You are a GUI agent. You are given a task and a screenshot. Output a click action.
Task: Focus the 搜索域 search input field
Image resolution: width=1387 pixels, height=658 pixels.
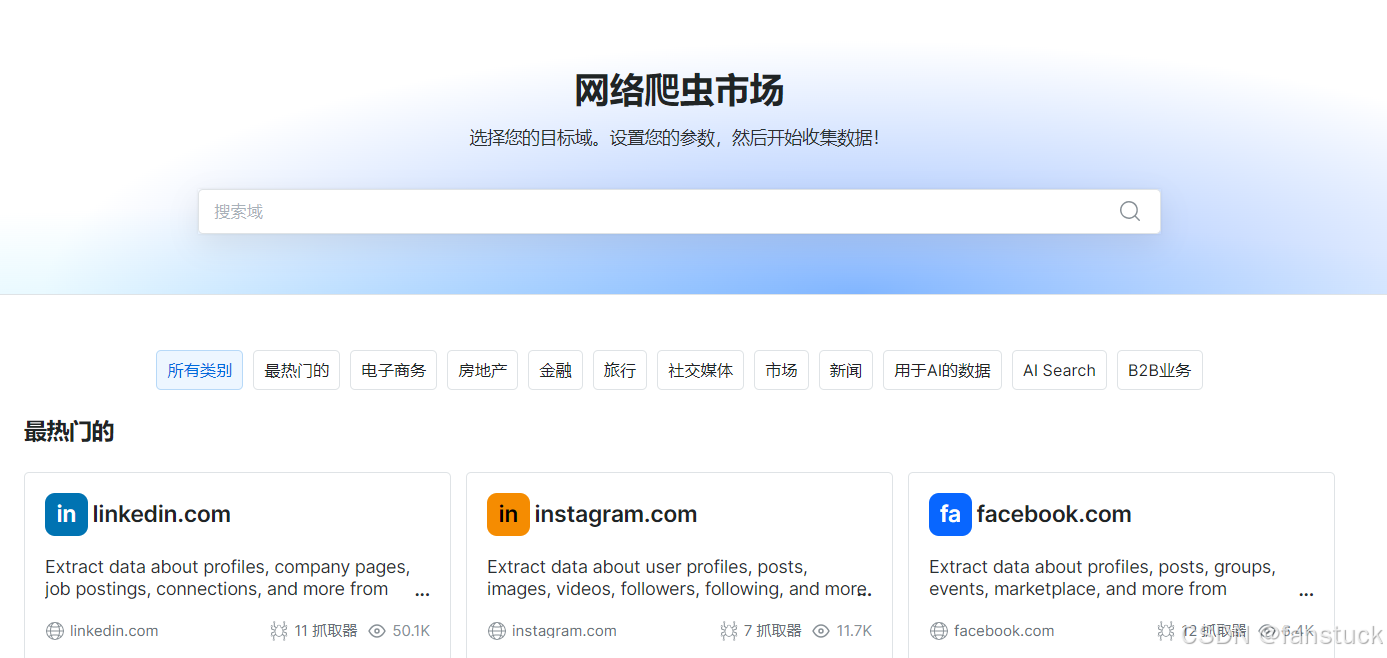(x=679, y=212)
